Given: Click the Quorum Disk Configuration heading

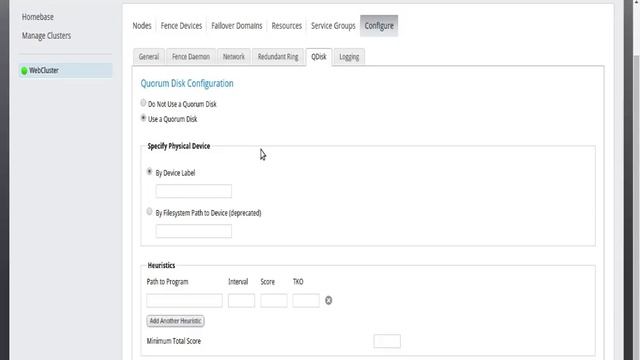Looking at the screenshot, I should (187, 83).
